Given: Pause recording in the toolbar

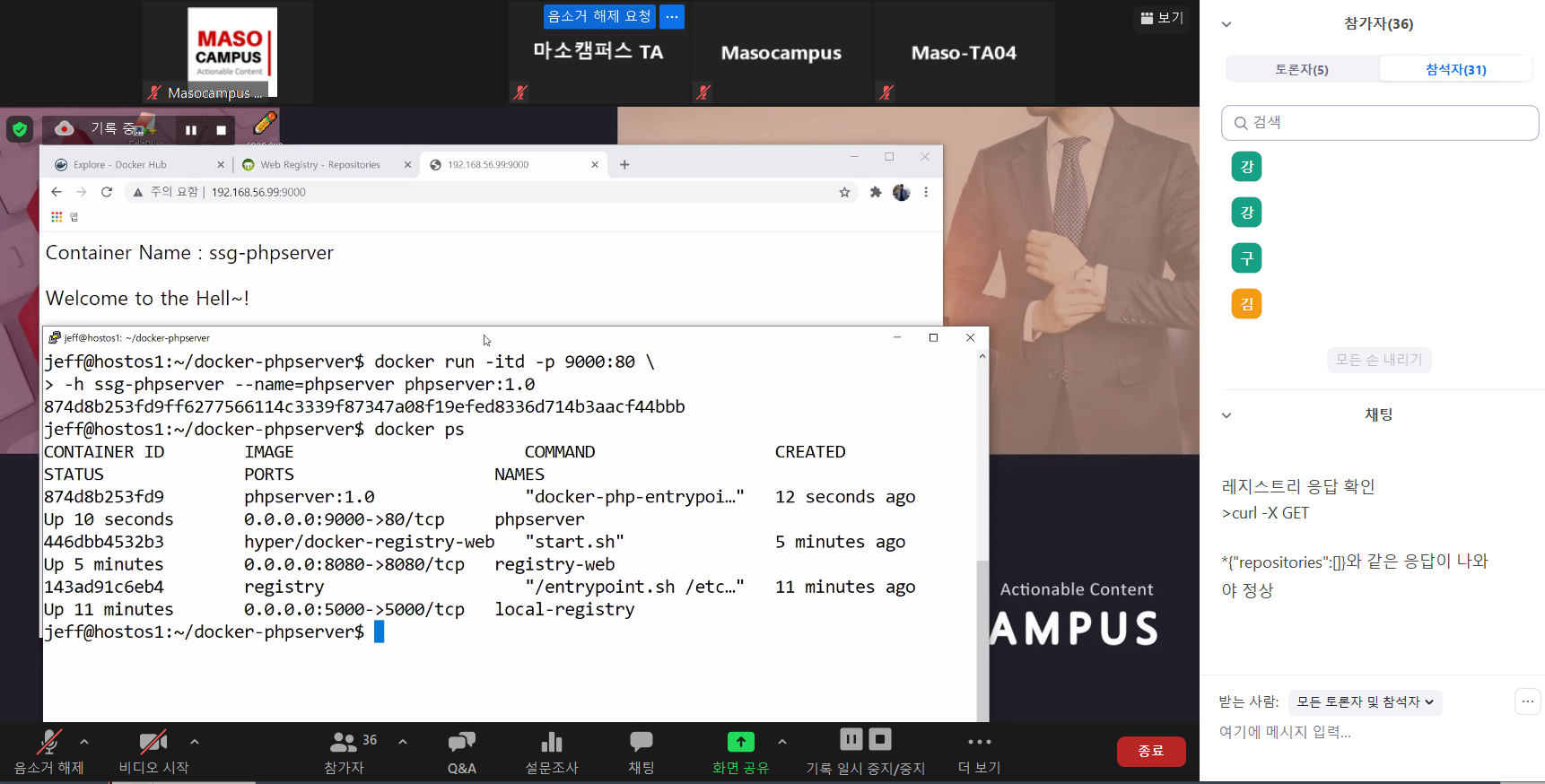Looking at the screenshot, I should pos(851,739).
